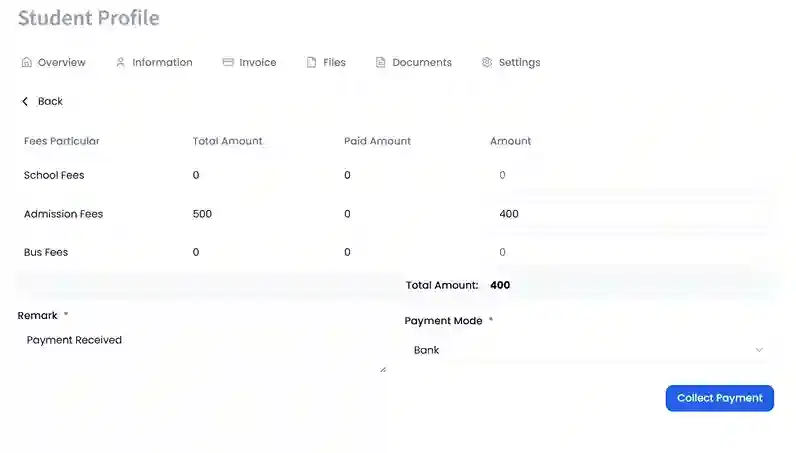Switch to the Documents tab
The image size is (796, 453).
tap(414, 62)
